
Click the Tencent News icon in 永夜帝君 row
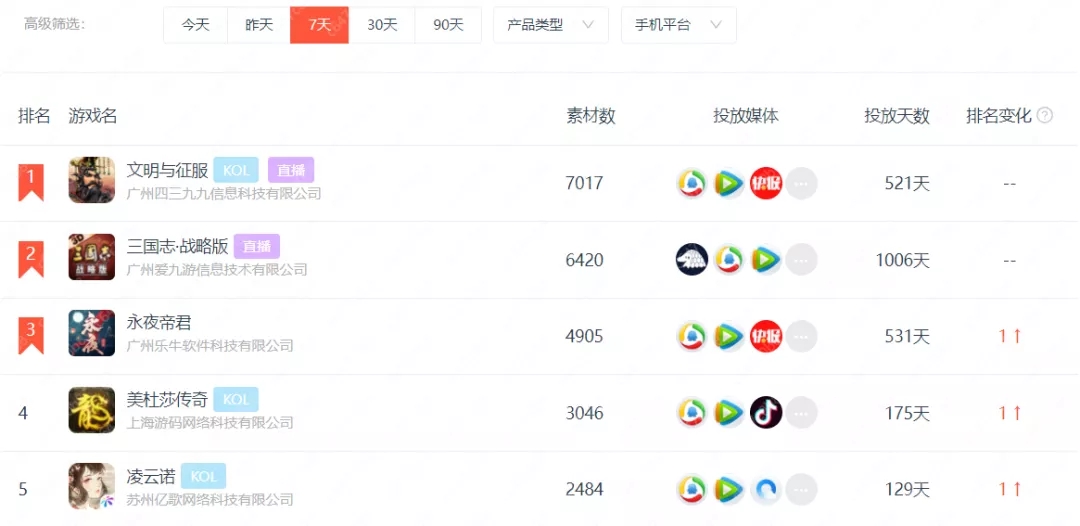coord(692,336)
